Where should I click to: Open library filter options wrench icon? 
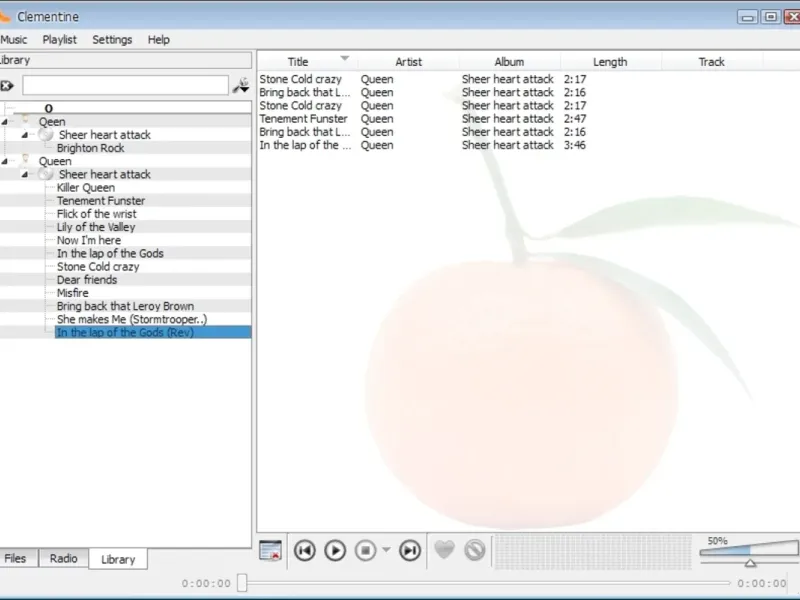[241, 85]
